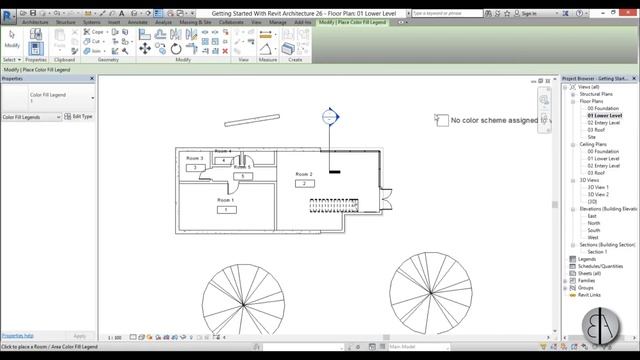
Task: Select Mirror - Pick Axis tool
Action: (176, 34)
